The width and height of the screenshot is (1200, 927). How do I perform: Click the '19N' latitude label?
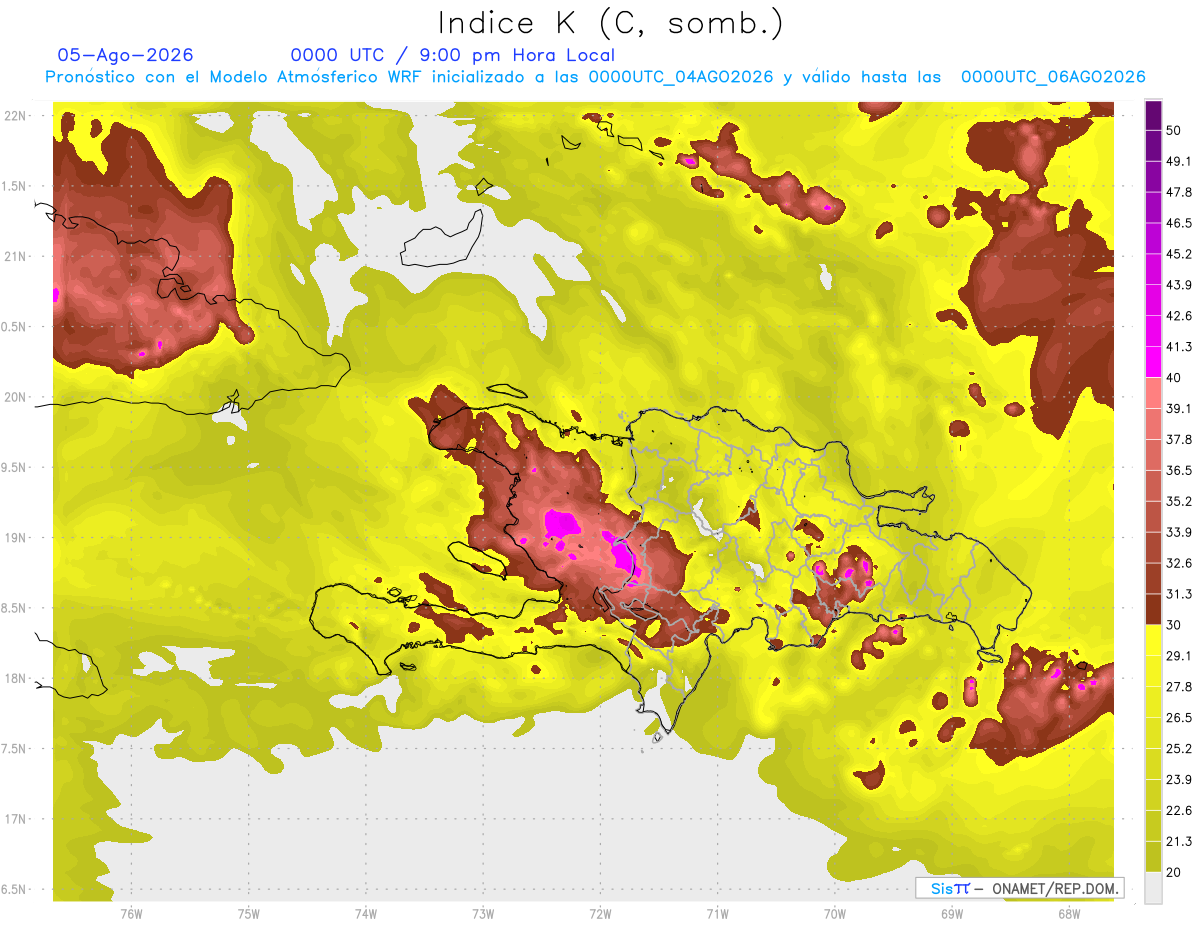click(x=15, y=537)
